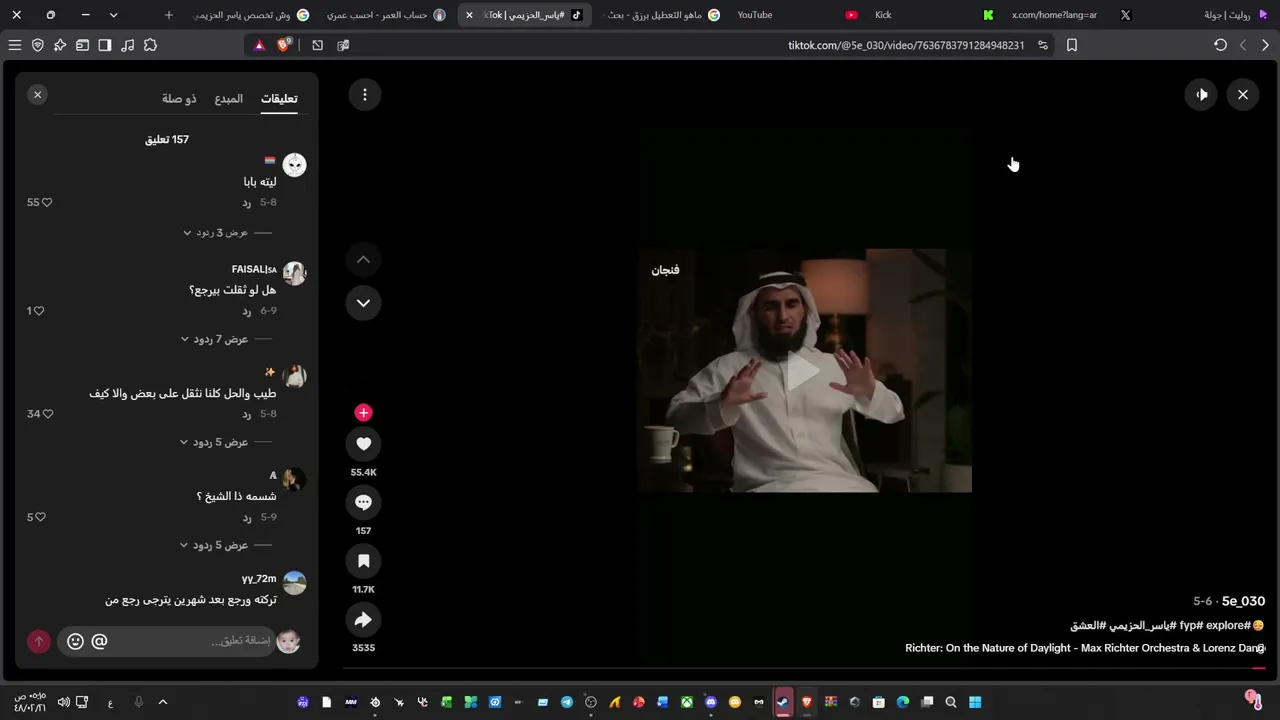Toggle the video sound speaker button

coord(1201,94)
